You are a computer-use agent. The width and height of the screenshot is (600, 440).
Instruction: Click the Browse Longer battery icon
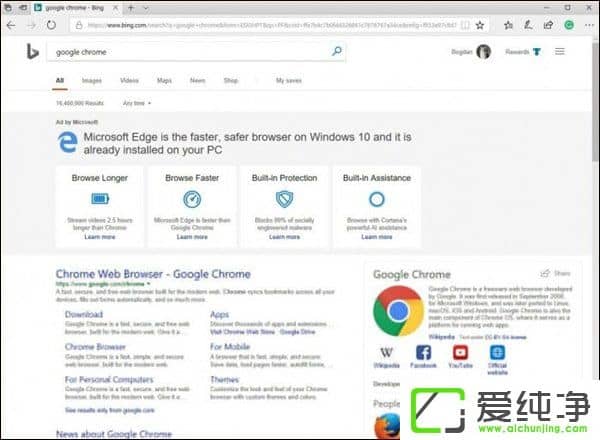pos(100,199)
